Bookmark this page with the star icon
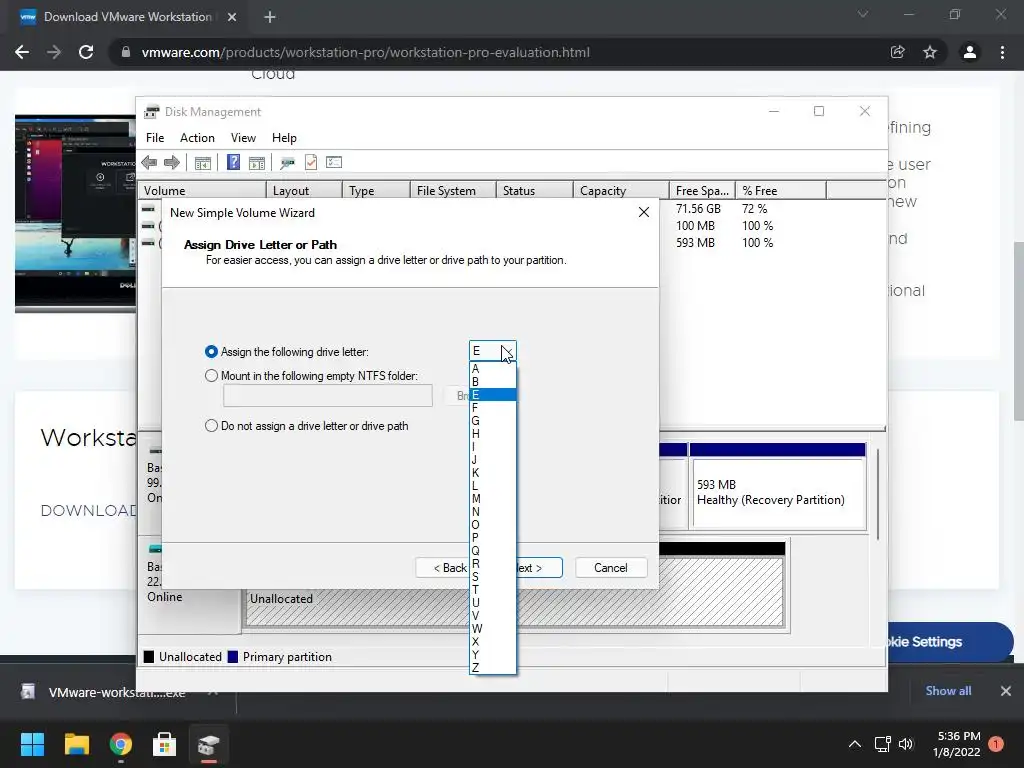Image resolution: width=1024 pixels, height=768 pixels. coord(930,52)
